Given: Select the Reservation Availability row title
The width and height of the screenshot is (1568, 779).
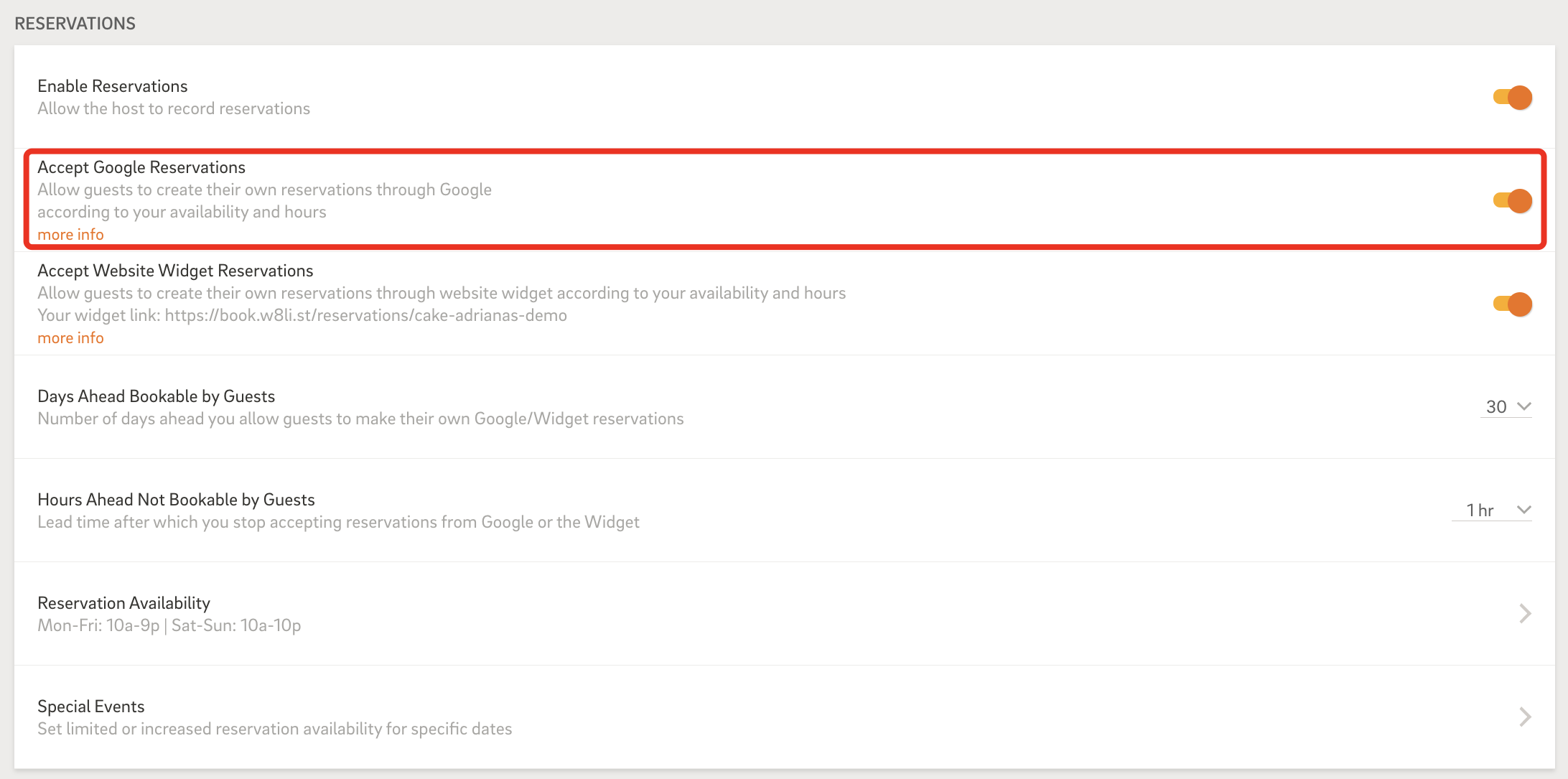Looking at the screenshot, I should [x=123, y=602].
